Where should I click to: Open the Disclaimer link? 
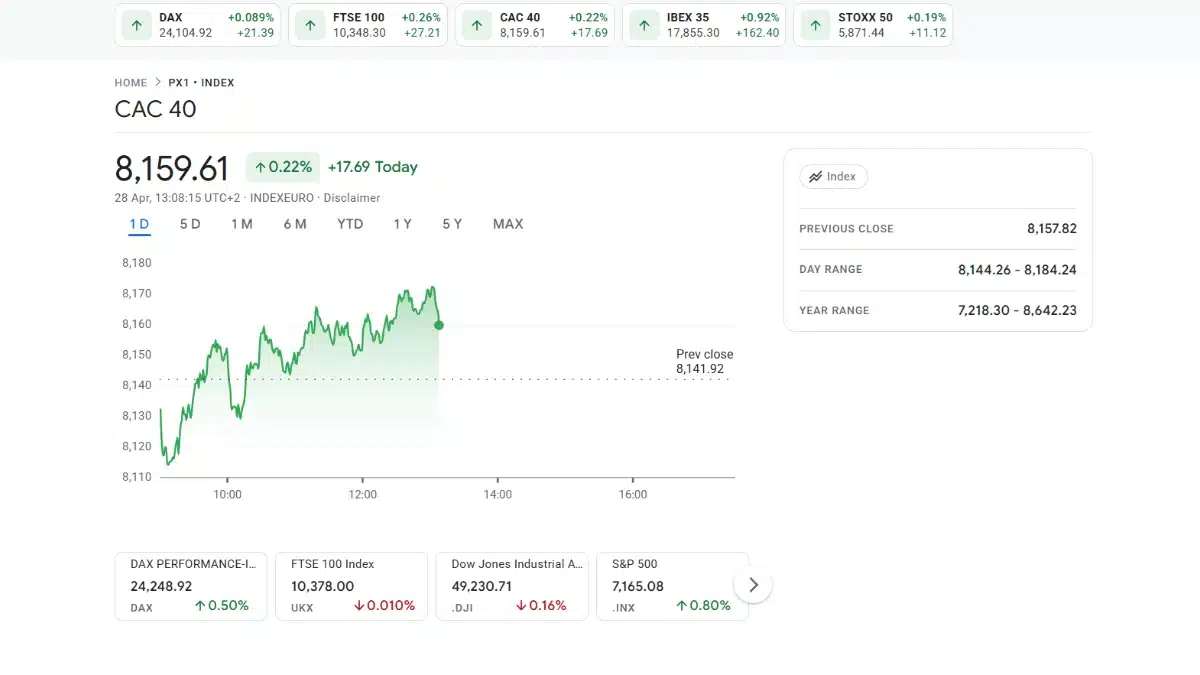(x=352, y=198)
